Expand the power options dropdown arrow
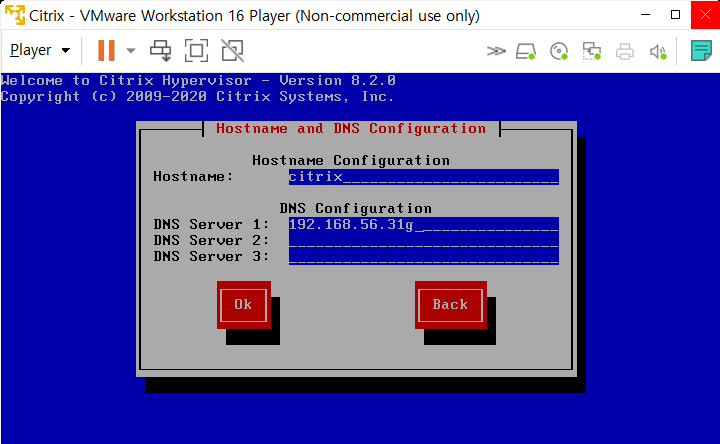This screenshot has width=720, height=444. point(131,51)
